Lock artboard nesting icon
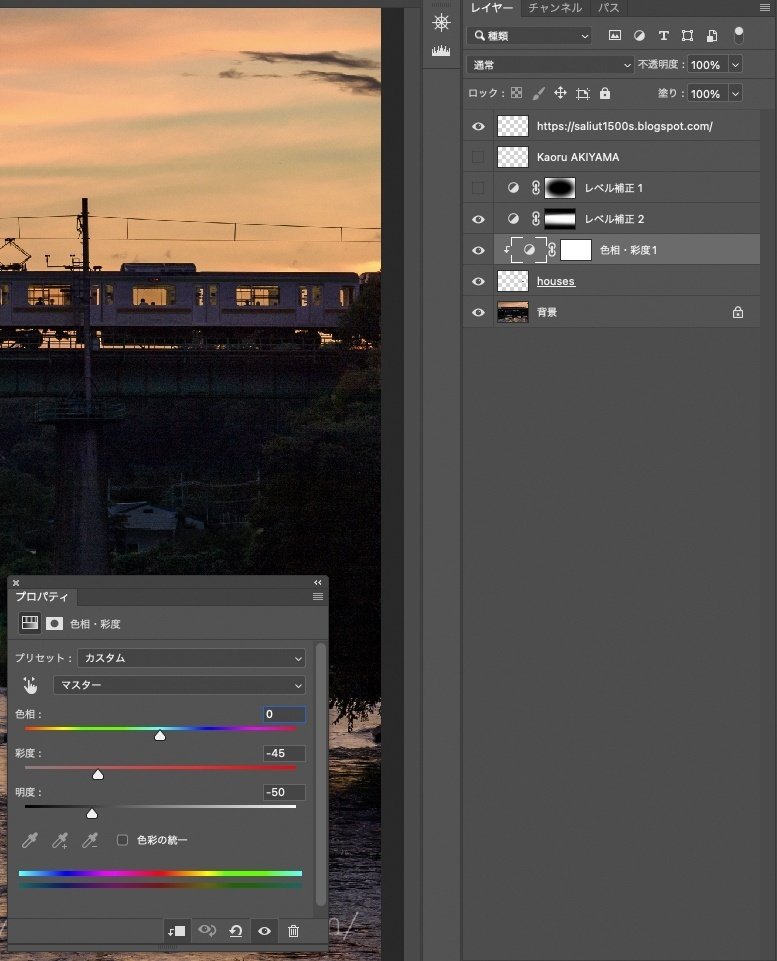This screenshot has width=777, height=961. click(583, 93)
